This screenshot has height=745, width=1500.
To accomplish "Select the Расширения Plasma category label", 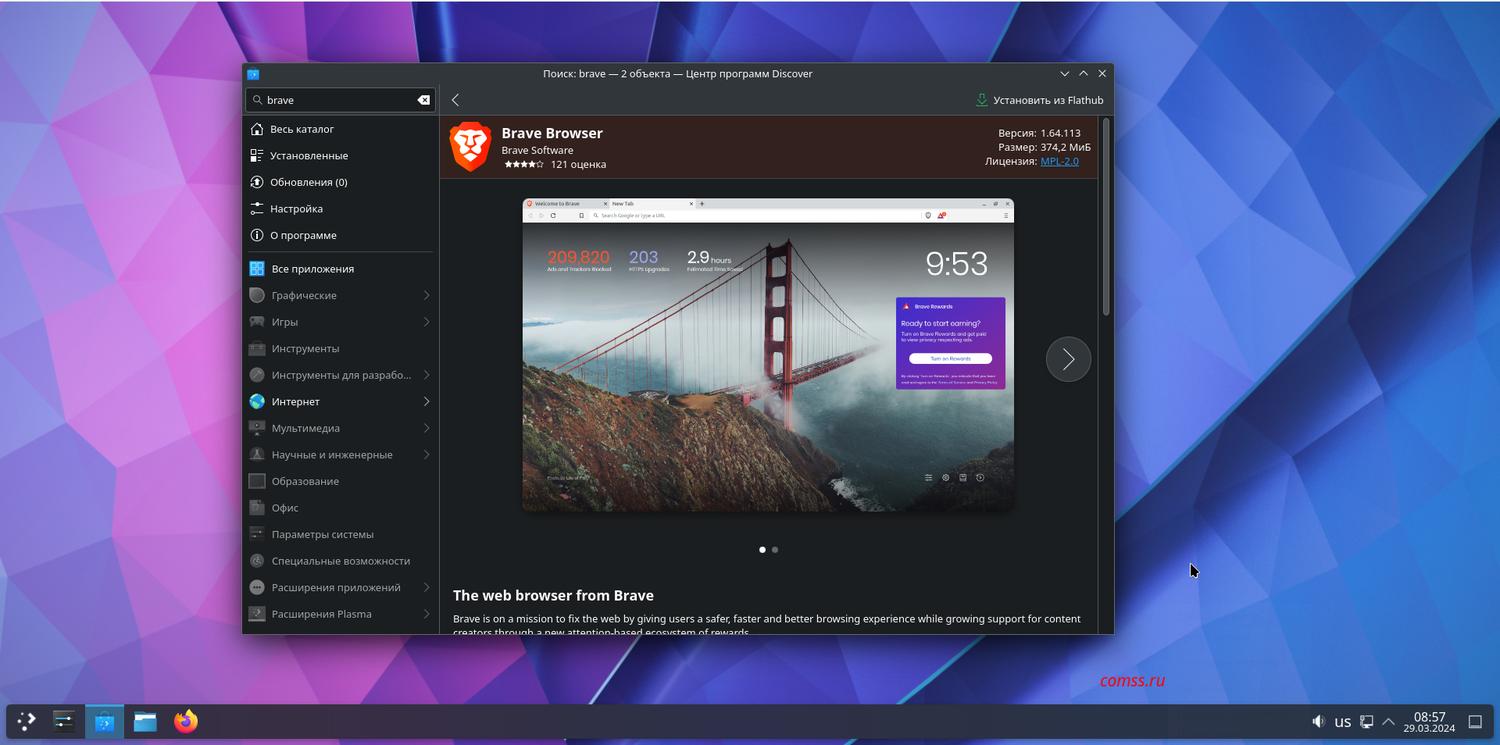I will tap(321, 614).
